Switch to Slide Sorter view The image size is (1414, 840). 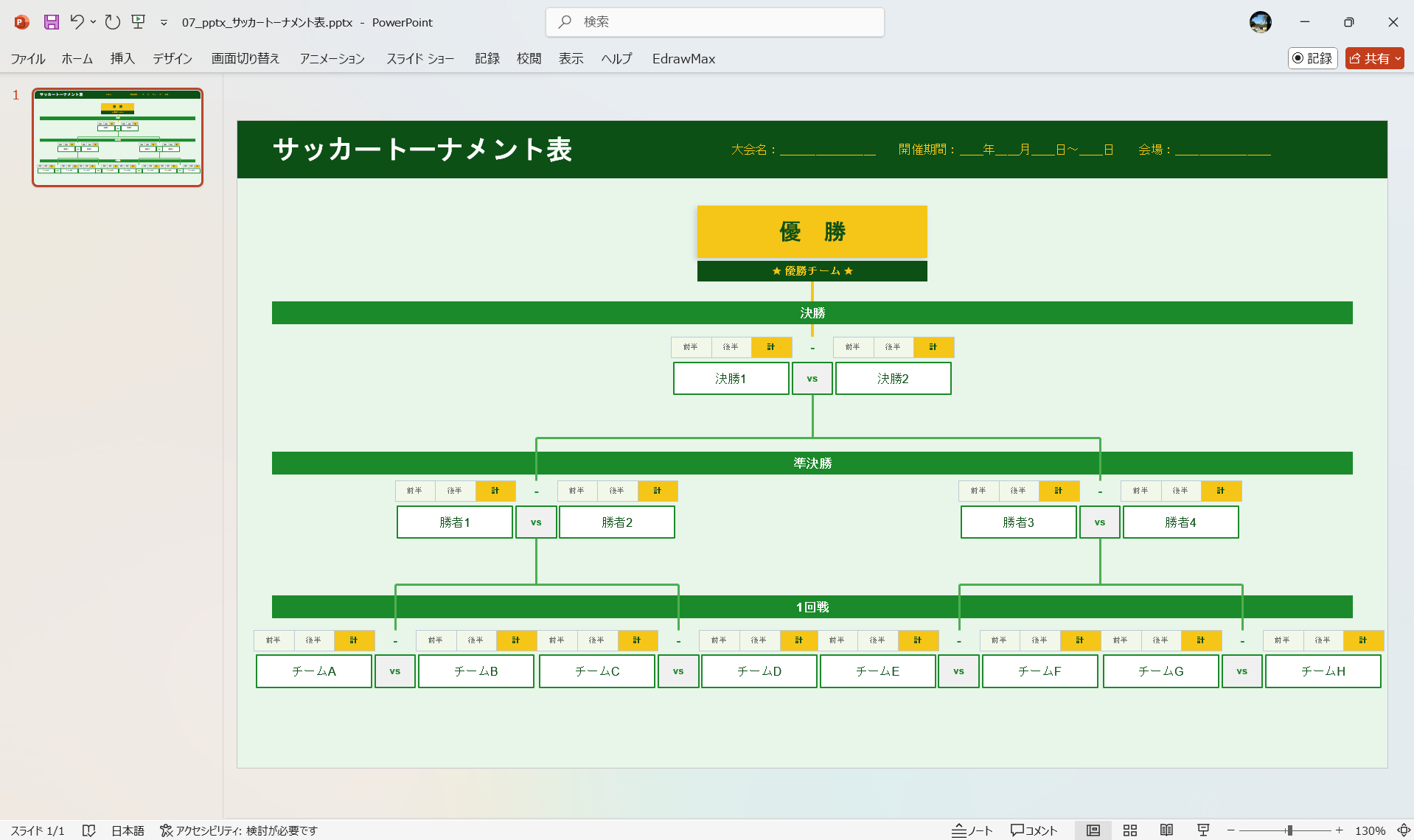click(x=1129, y=830)
